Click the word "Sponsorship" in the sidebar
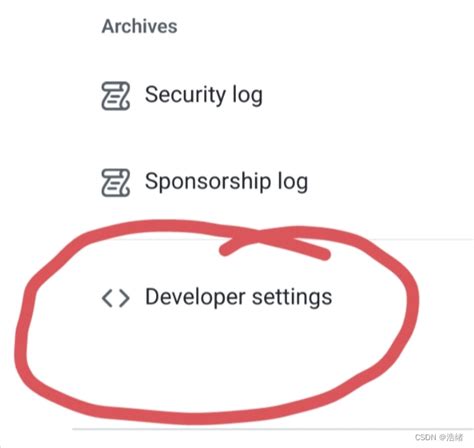 pos(208,182)
